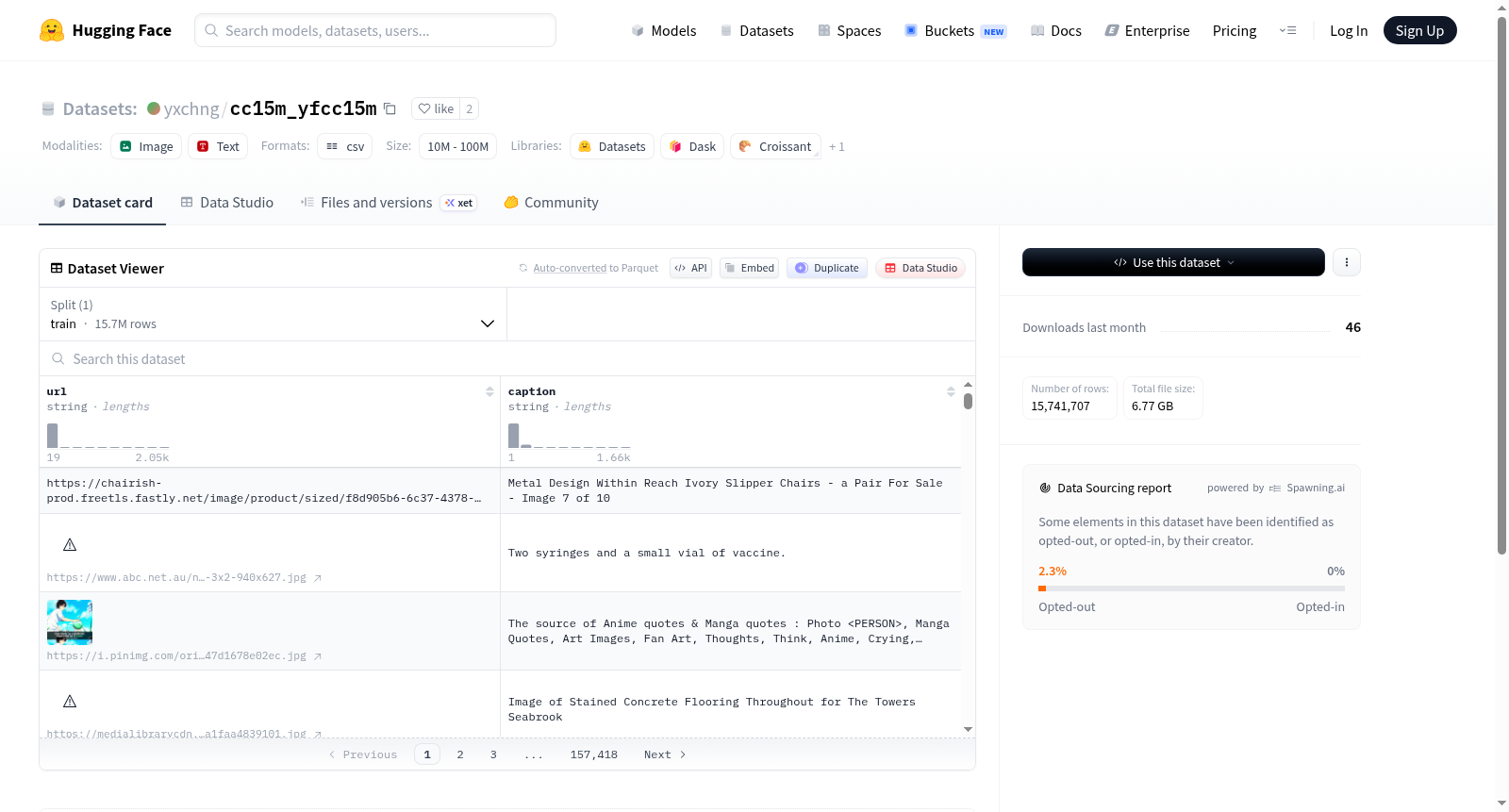This screenshot has width=1509, height=812.
Task: Expand the train split selector
Action: [x=273, y=314]
